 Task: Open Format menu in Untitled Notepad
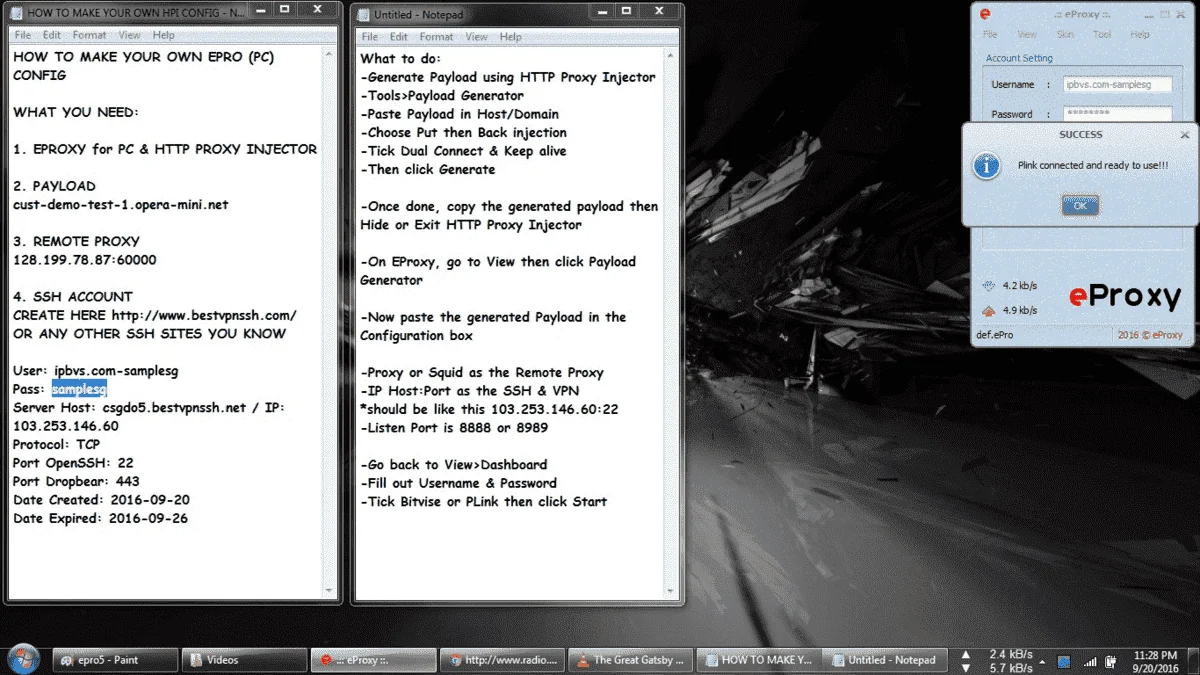pyautogui.click(x=437, y=37)
